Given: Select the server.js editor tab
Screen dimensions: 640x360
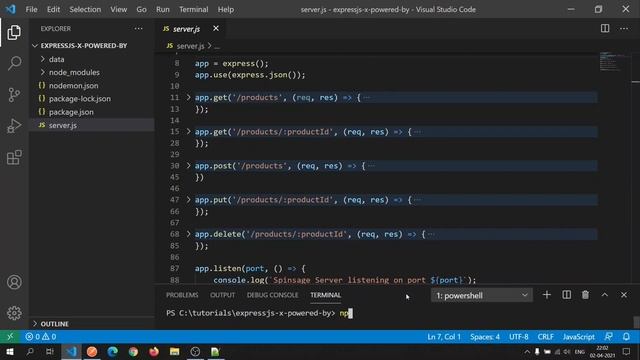Looking at the screenshot, I should (186, 29).
